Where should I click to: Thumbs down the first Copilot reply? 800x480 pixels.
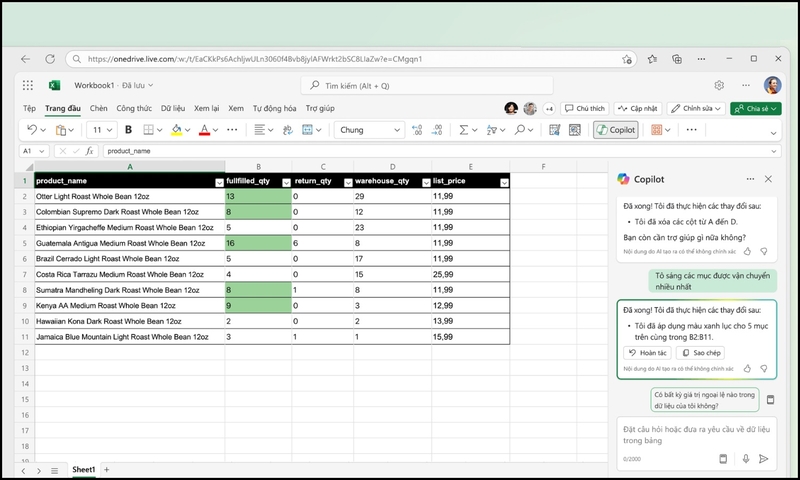point(764,251)
